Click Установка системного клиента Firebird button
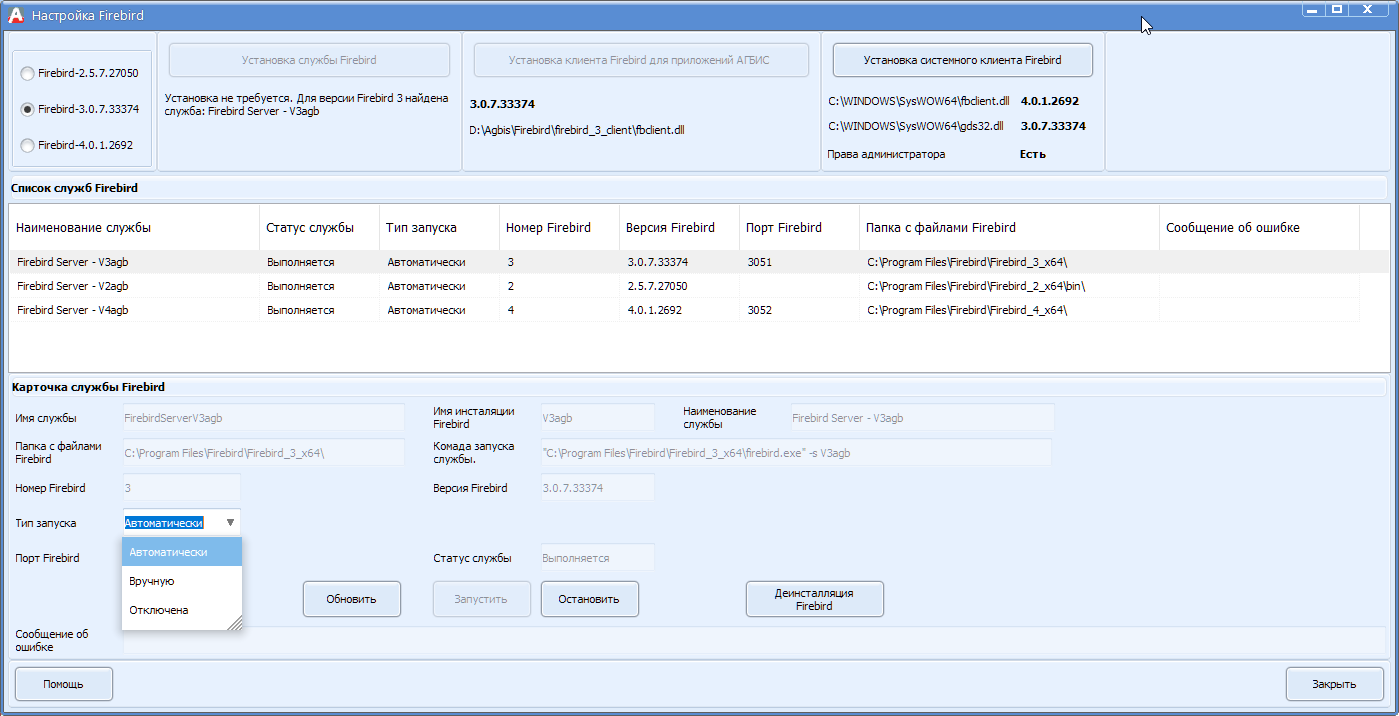 point(962,60)
